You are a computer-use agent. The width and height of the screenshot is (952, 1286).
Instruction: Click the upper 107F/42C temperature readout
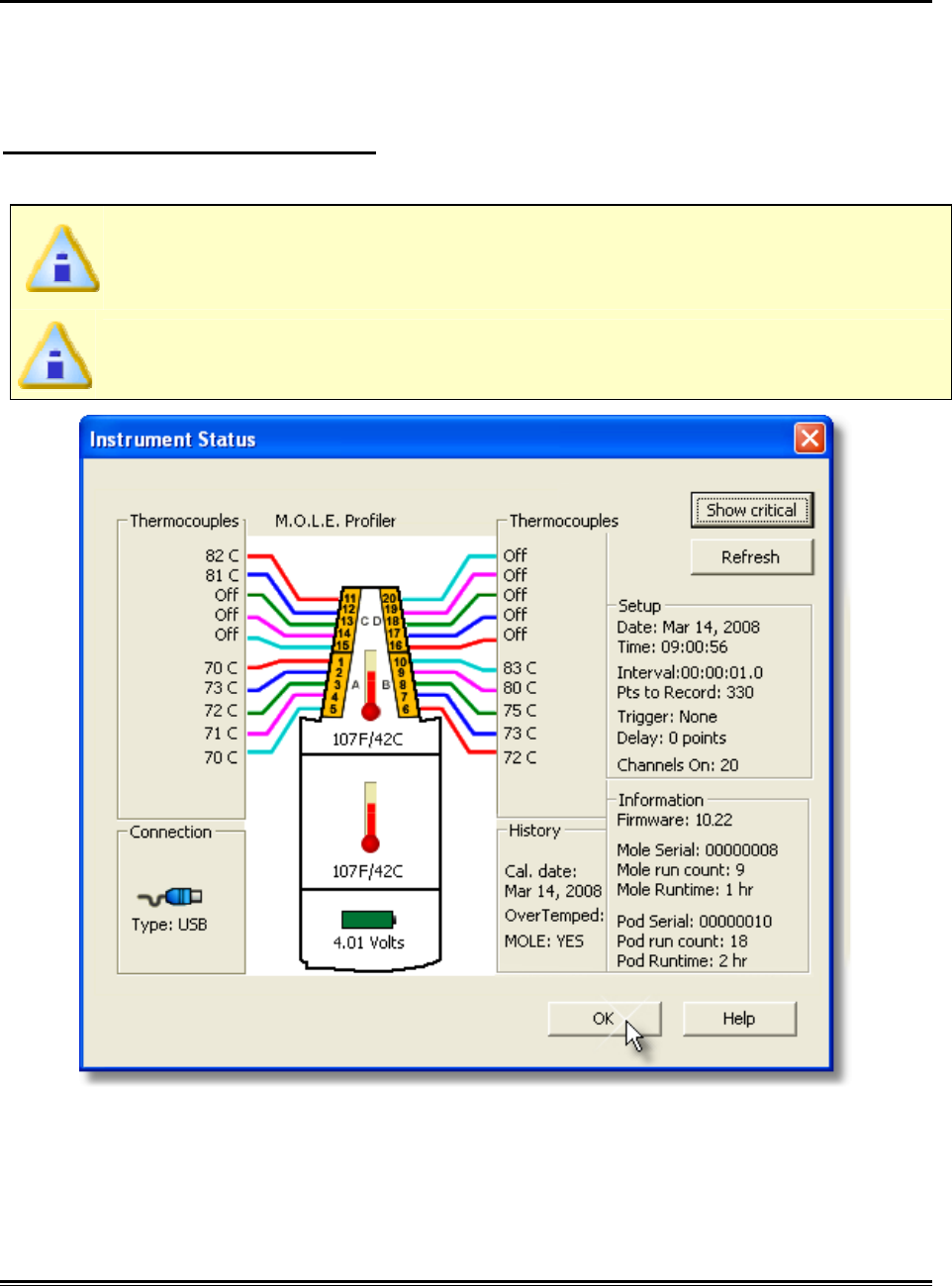367,739
